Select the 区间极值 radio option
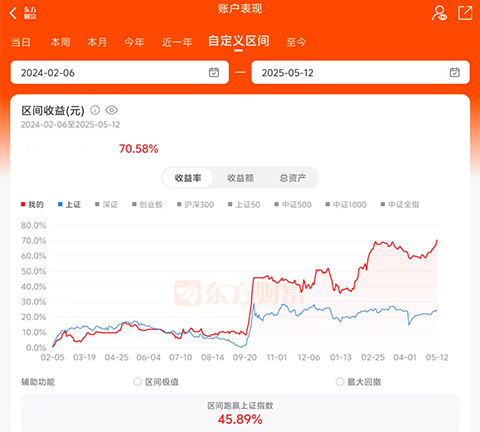Image resolution: width=480 pixels, height=432 pixels. (x=137, y=382)
